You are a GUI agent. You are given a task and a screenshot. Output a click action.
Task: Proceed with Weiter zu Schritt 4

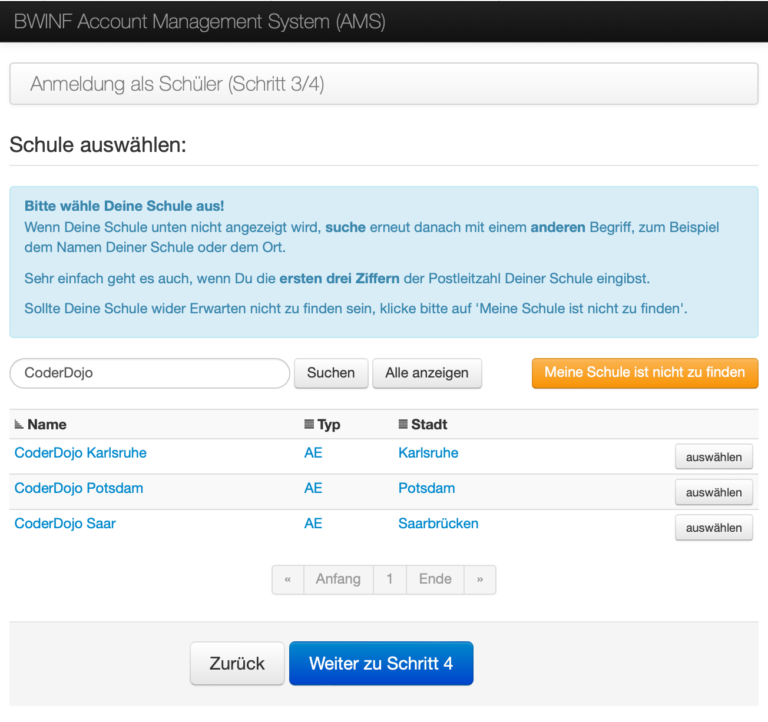click(x=381, y=664)
